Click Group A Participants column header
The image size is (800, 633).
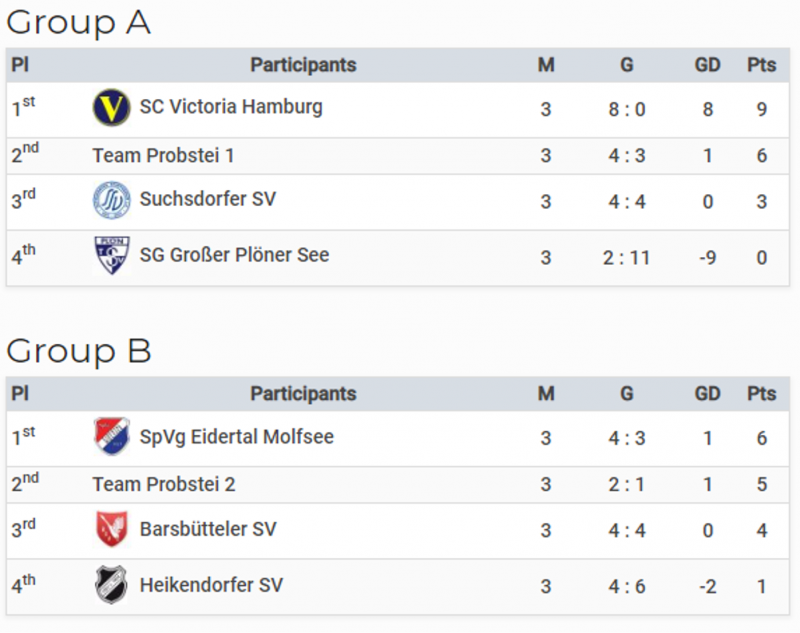(303, 65)
